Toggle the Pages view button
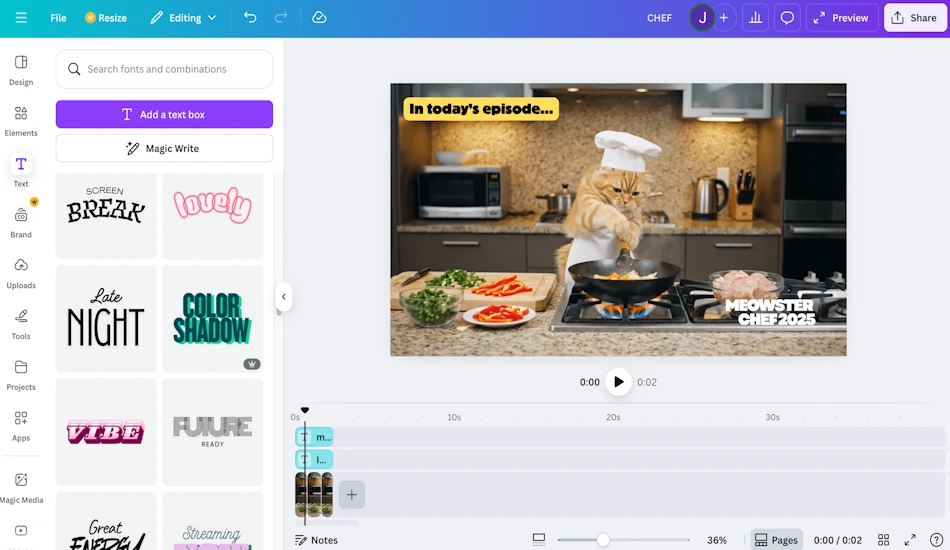 point(776,540)
